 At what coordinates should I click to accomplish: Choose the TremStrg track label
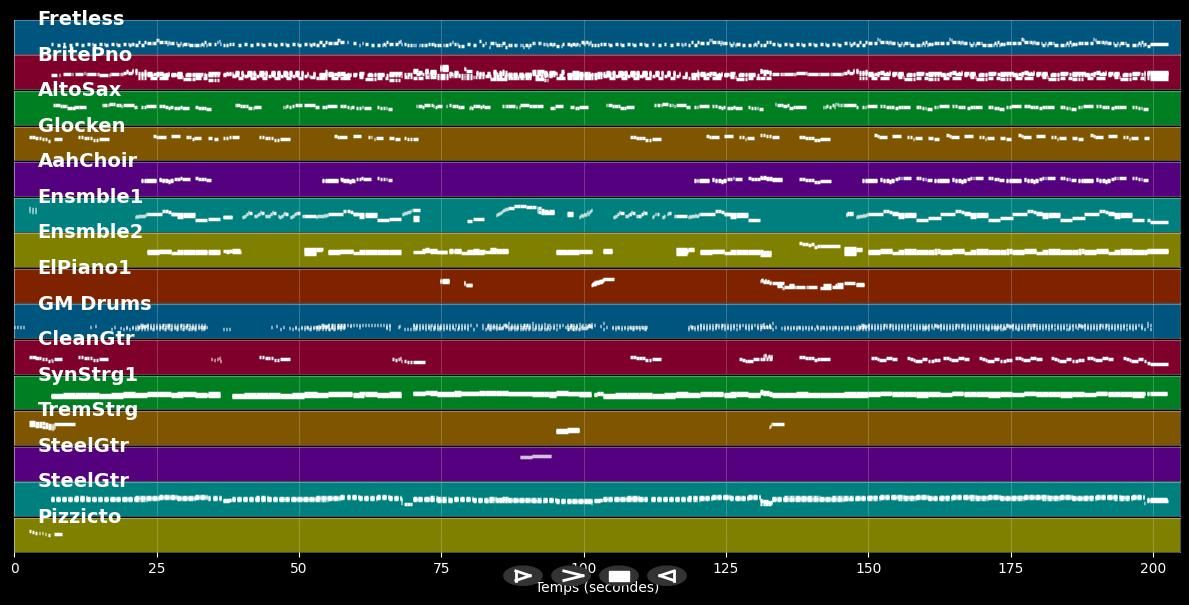point(87,410)
